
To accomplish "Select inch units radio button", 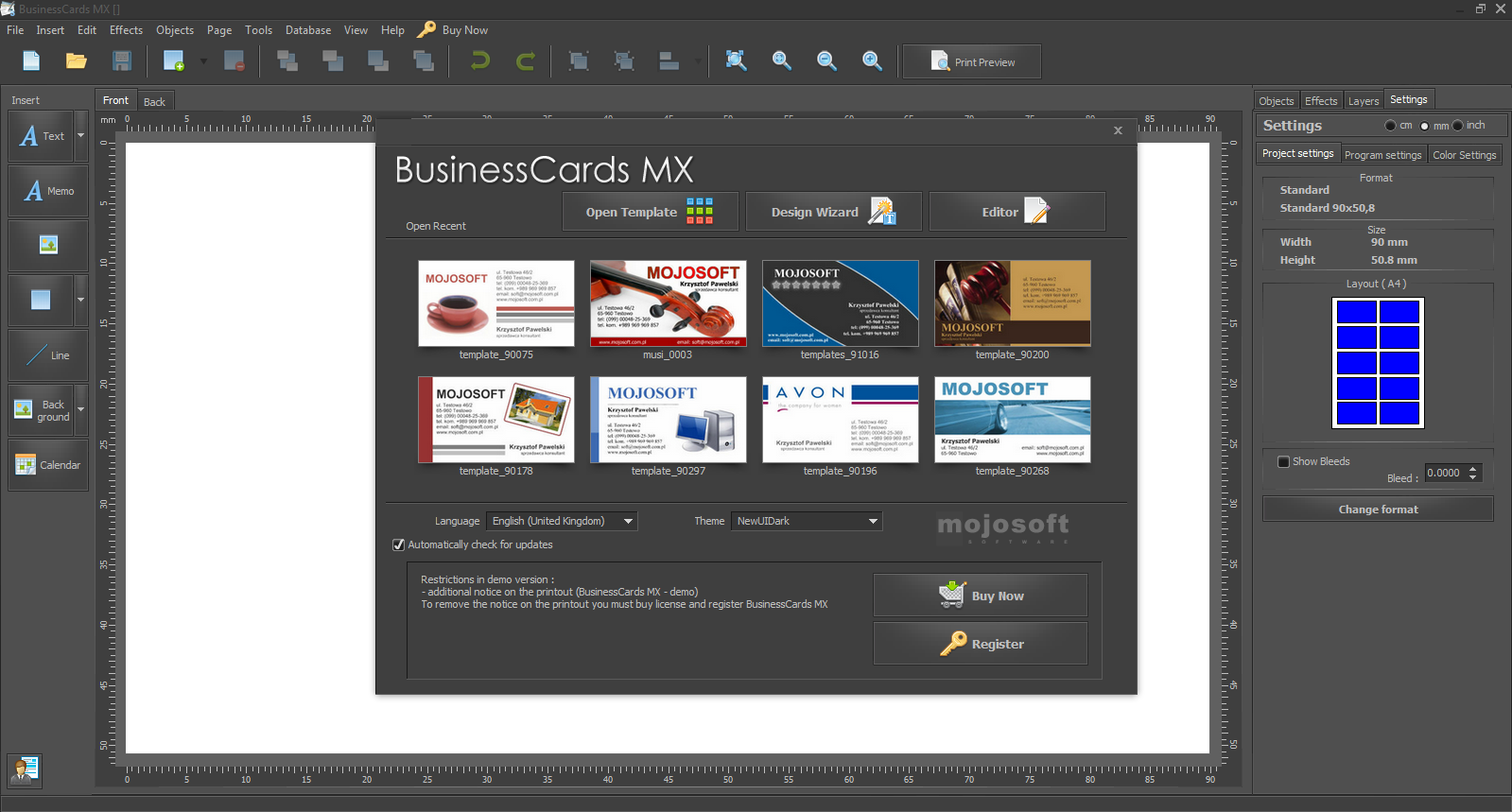I will 1457,126.
